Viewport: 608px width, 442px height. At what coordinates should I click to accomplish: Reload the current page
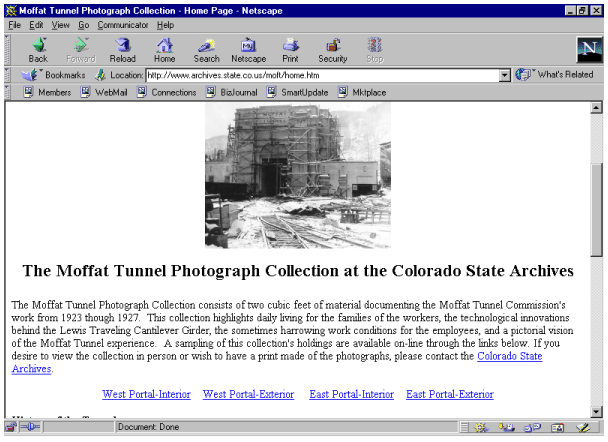tap(123, 50)
